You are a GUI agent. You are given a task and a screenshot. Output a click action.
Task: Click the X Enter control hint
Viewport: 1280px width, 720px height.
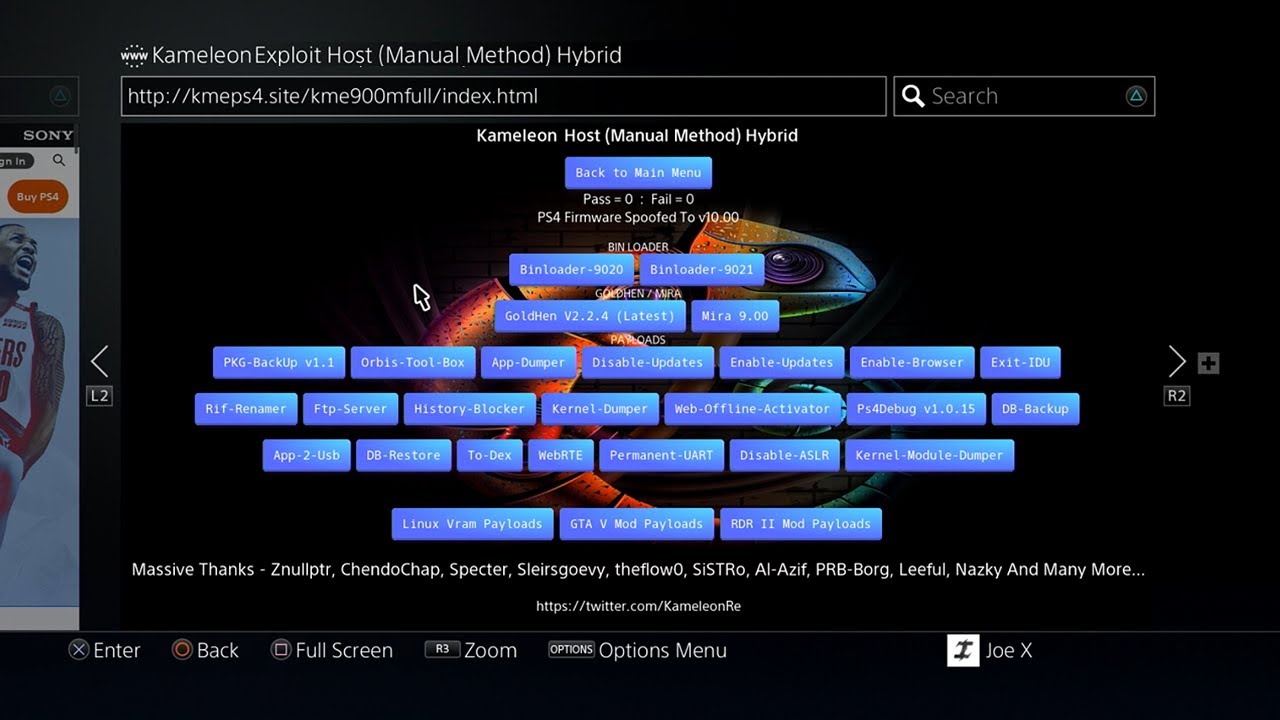pos(104,650)
